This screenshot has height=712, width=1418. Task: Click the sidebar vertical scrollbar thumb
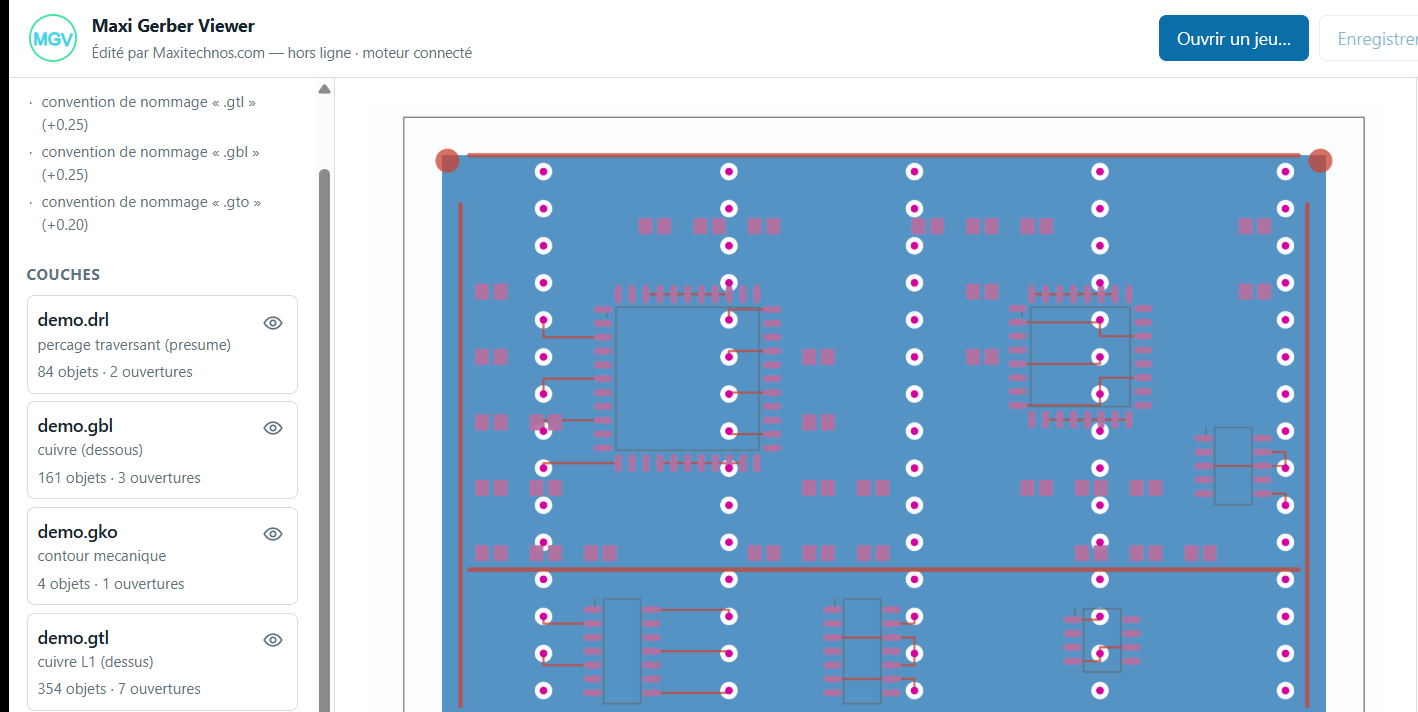pyautogui.click(x=324, y=440)
